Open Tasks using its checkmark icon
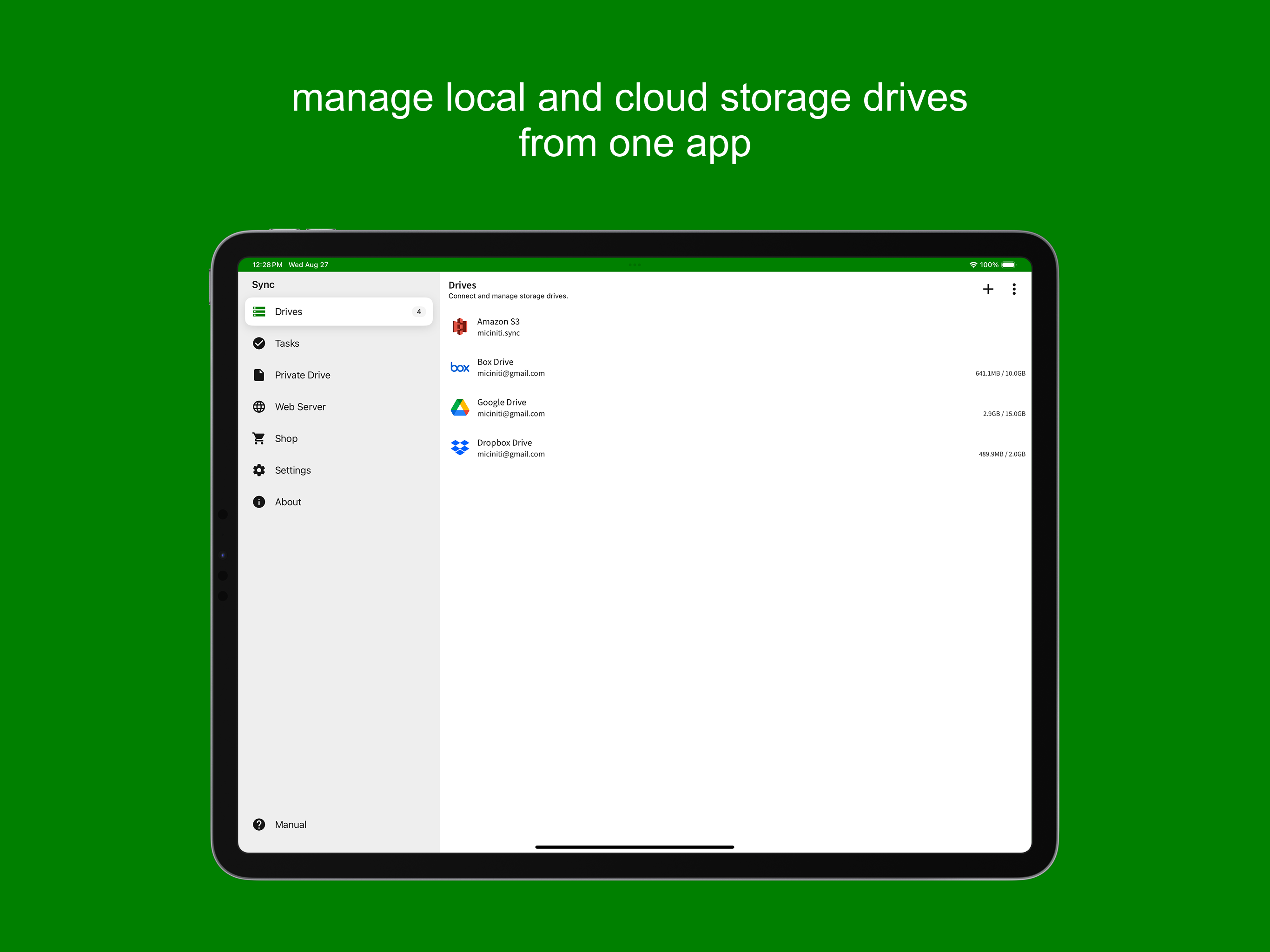The height and width of the screenshot is (952, 1270). (x=259, y=343)
